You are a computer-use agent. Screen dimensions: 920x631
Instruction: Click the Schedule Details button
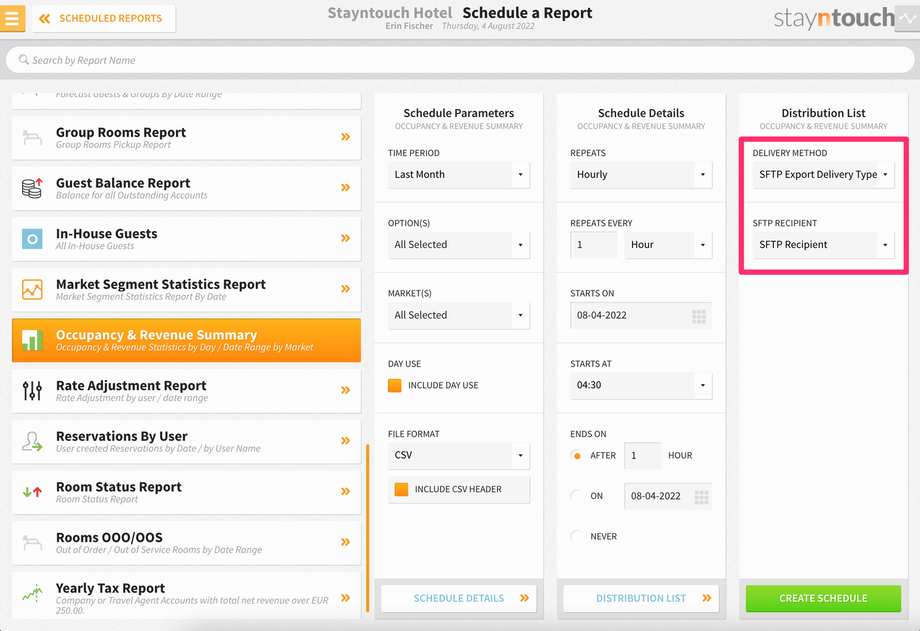[459, 598]
